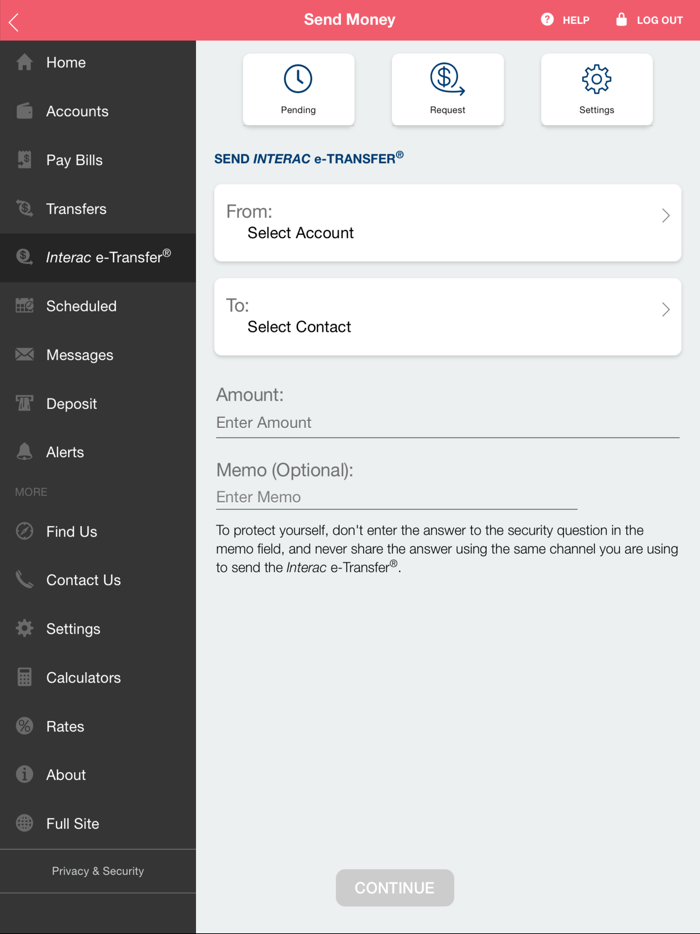700x934 pixels.
Task: Open Pay Bills from sidebar
Action: click(x=74, y=160)
